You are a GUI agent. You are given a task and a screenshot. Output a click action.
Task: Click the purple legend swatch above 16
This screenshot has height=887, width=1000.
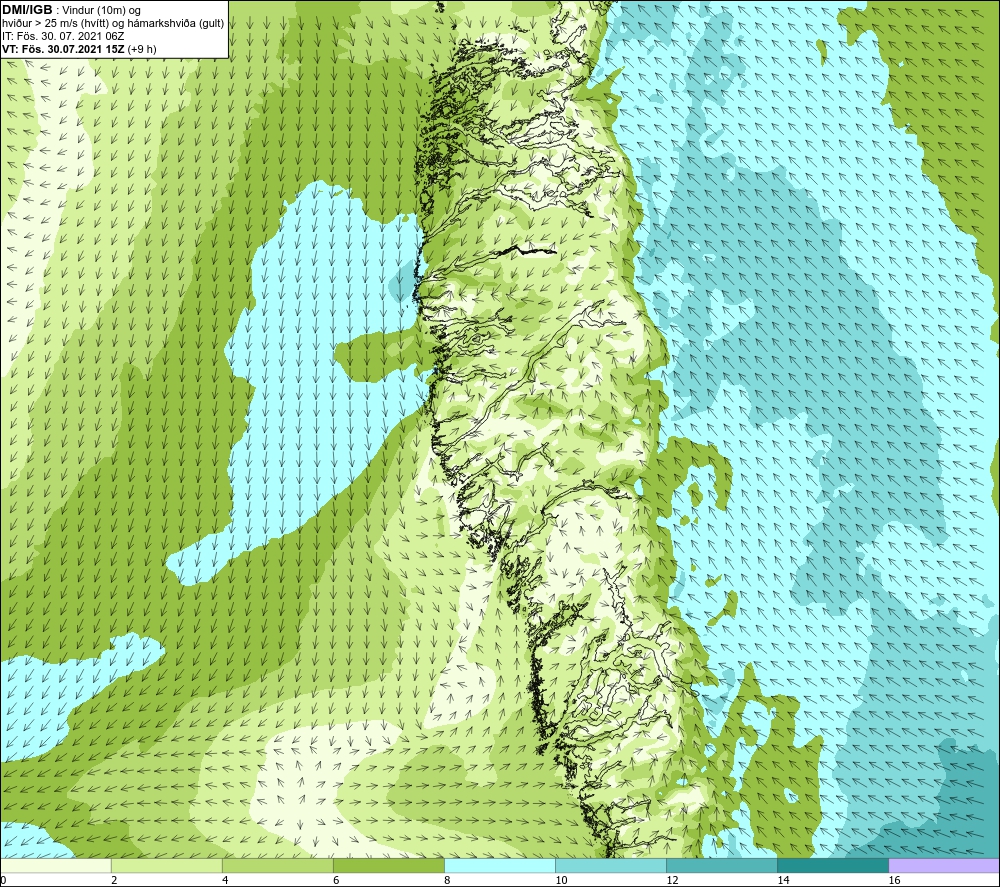tap(944, 865)
